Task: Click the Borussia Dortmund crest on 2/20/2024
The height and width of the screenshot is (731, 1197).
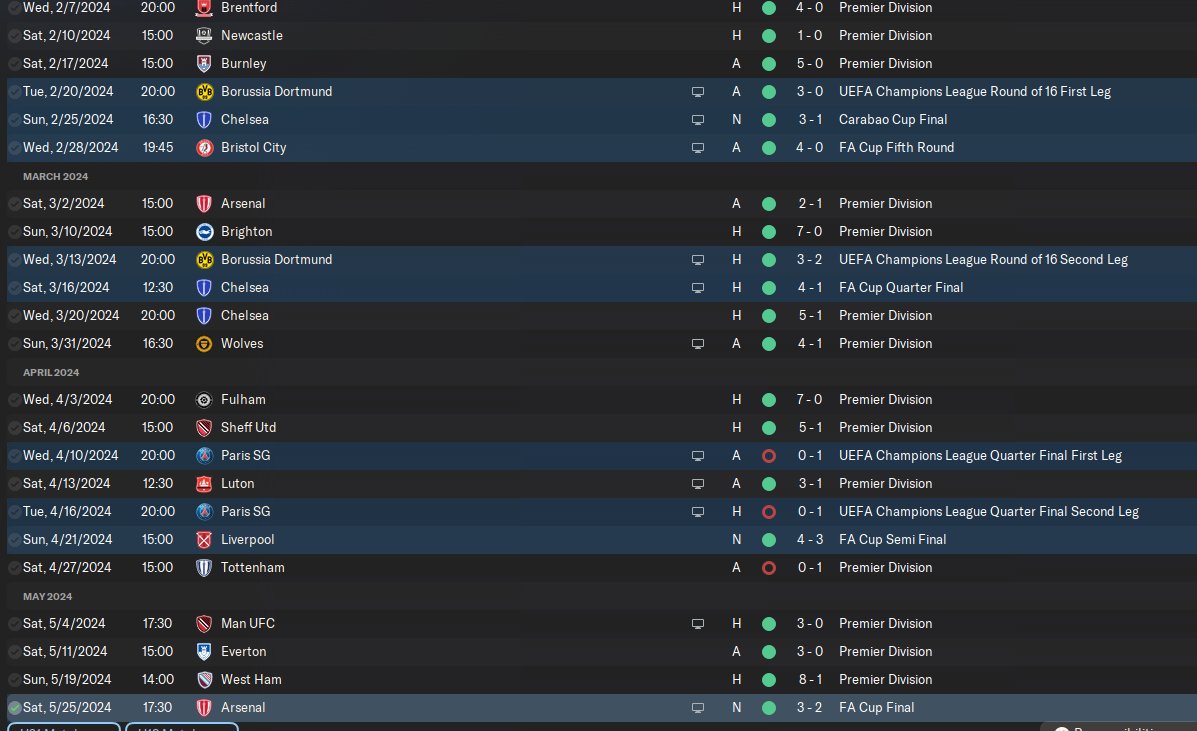Action: pyautogui.click(x=204, y=91)
